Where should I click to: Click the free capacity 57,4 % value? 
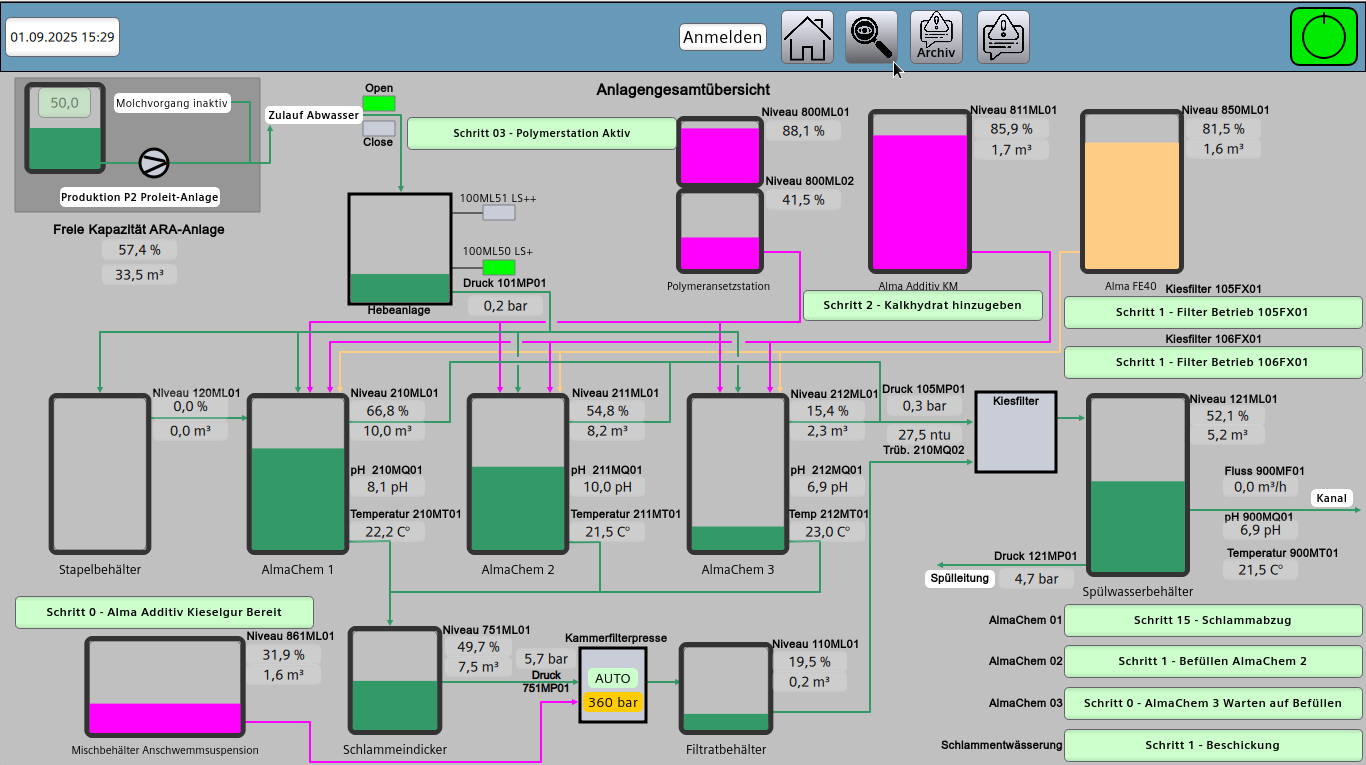click(140, 250)
